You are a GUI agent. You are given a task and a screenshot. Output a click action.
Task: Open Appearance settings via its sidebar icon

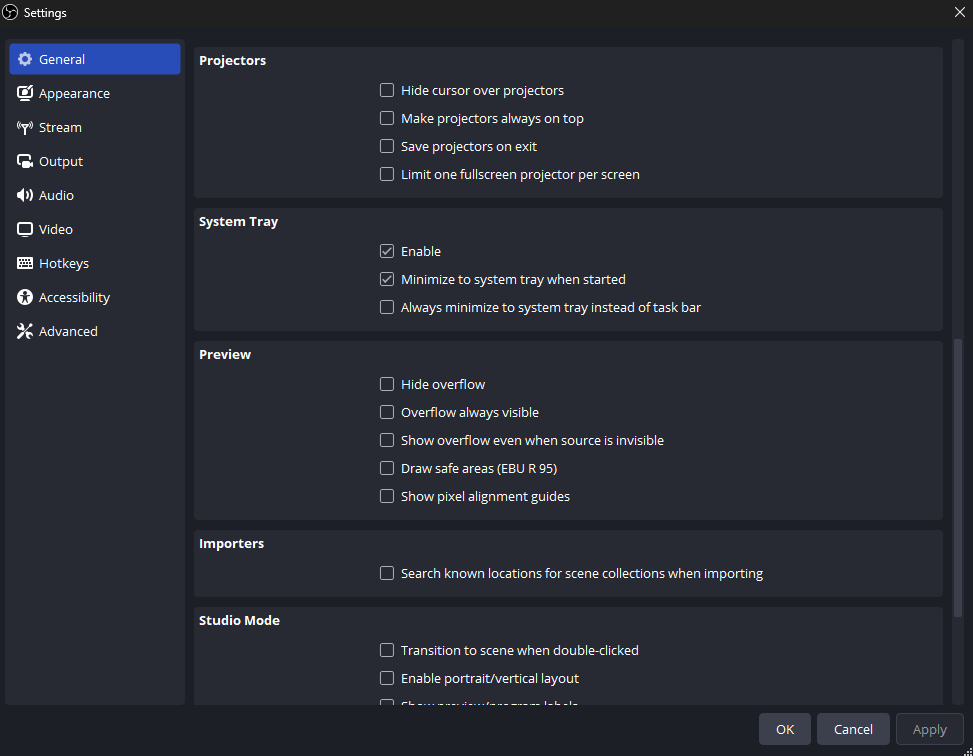[25, 93]
